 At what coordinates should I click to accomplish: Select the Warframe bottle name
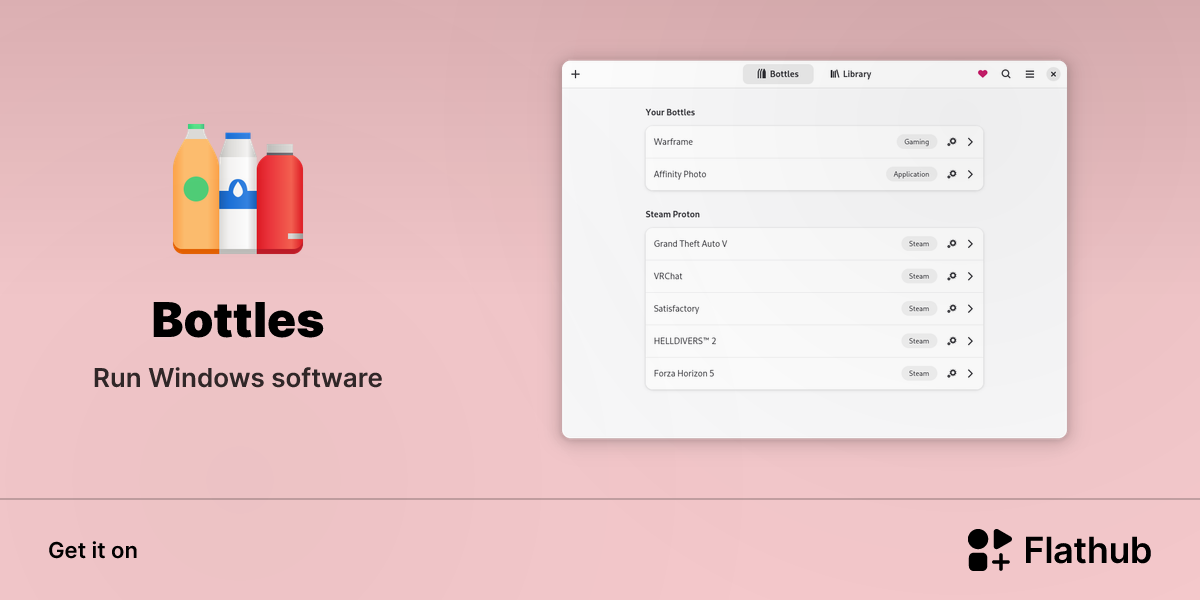tap(673, 142)
